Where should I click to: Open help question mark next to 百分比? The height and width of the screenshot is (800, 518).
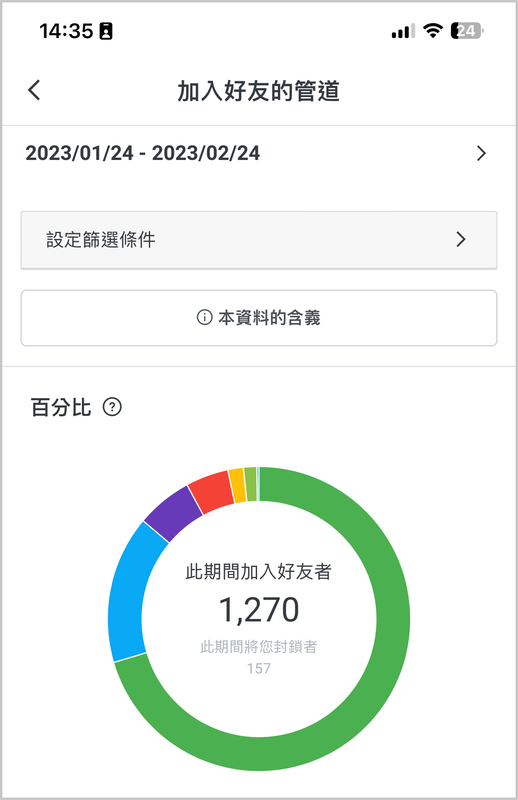click(x=112, y=407)
